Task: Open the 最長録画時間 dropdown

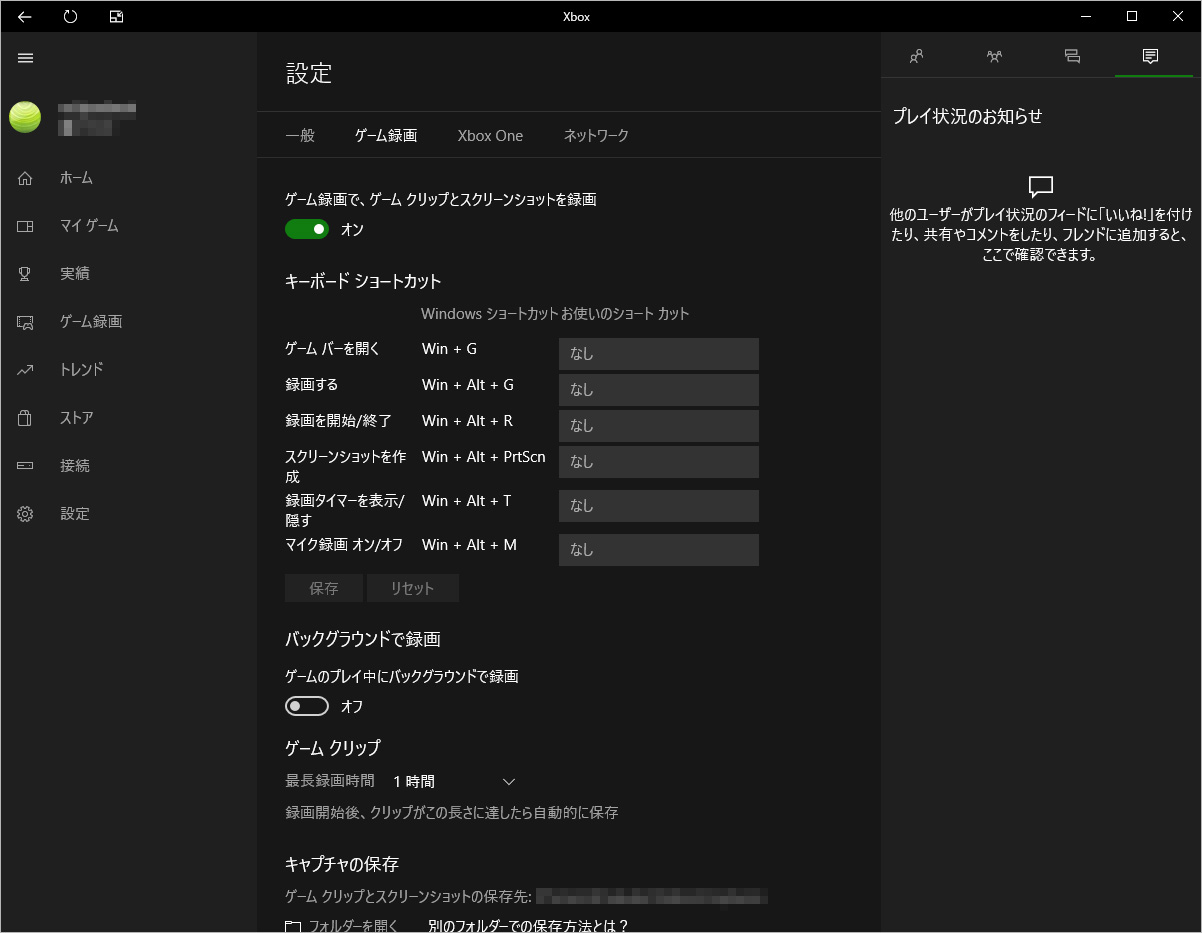Action: (x=454, y=781)
